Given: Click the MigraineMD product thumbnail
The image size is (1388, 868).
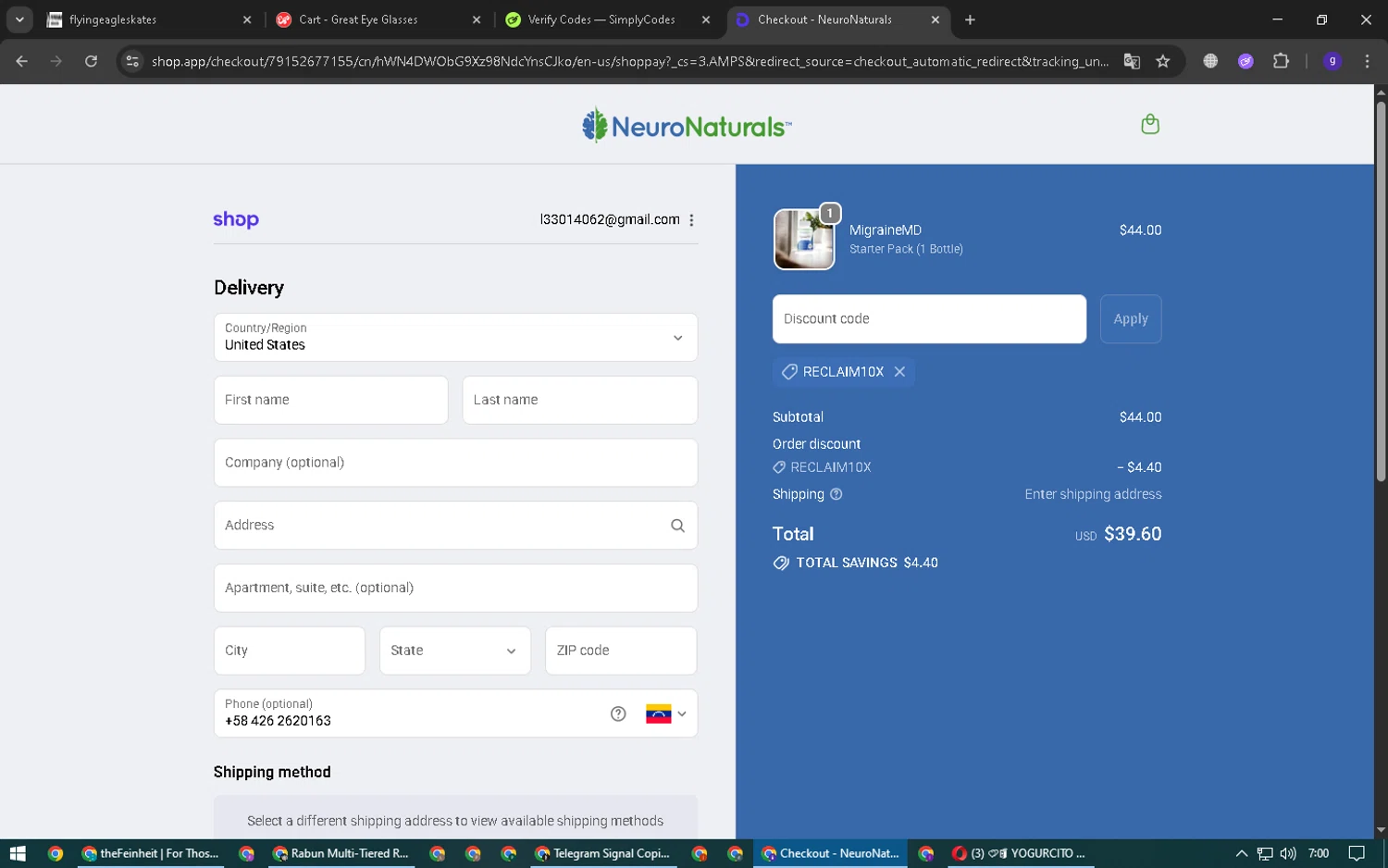Looking at the screenshot, I should pos(804,240).
